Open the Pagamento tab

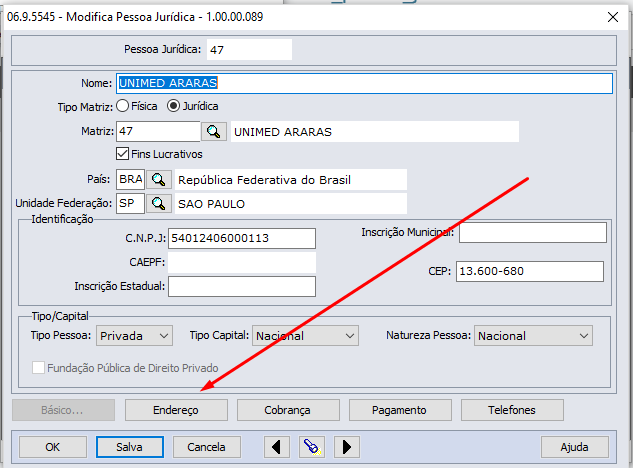tap(400, 410)
